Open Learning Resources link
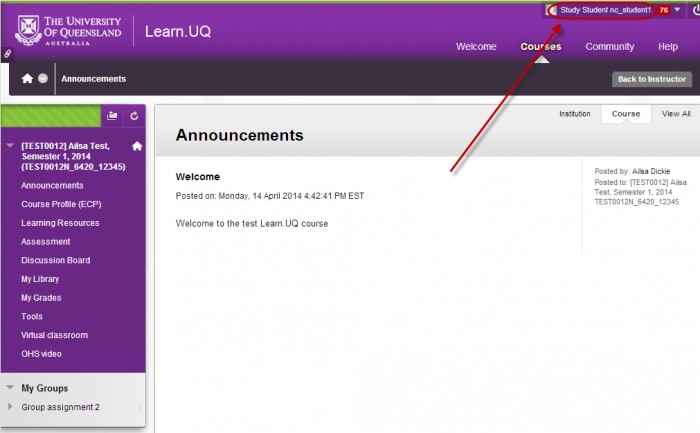This screenshot has width=700, height=433. coord(60,223)
